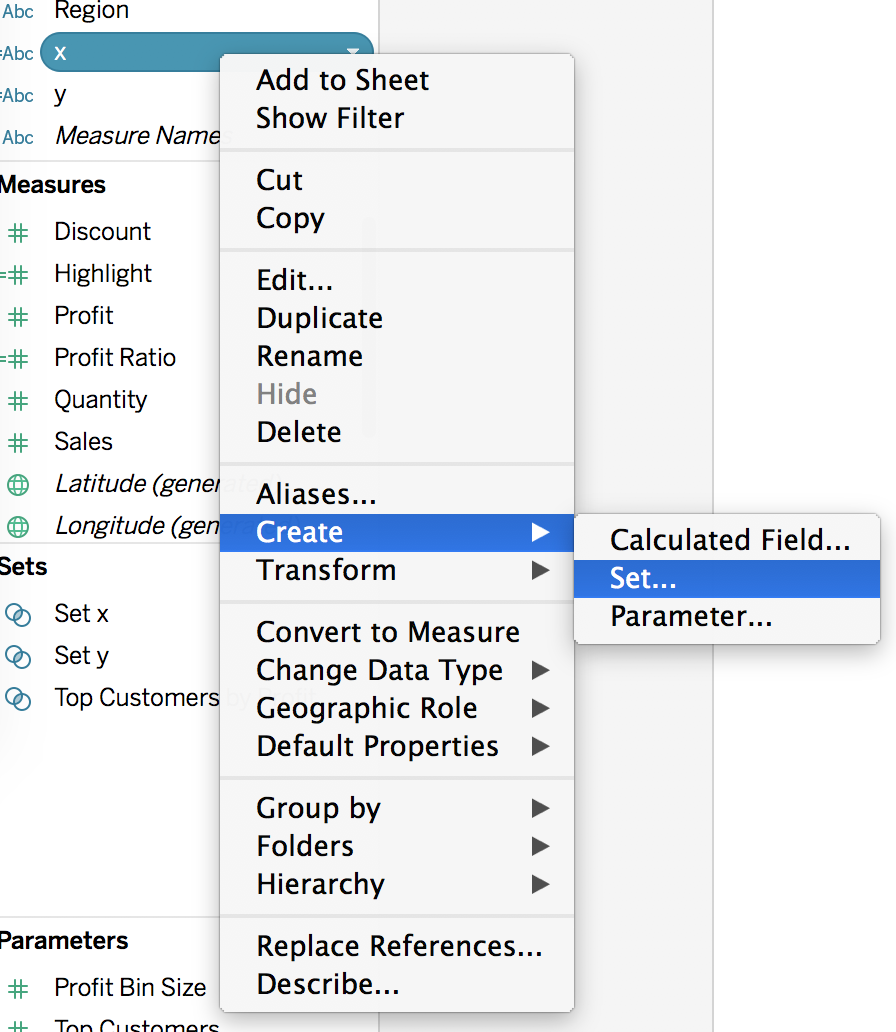The height and width of the screenshot is (1032, 896).
Task: Click the number icon beside Discount
Action: pos(18,232)
